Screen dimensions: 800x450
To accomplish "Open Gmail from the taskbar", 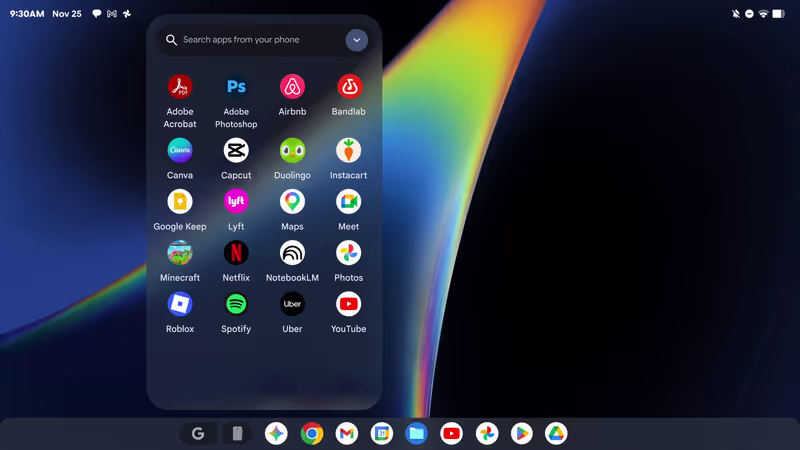I will (x=346, y=434).
